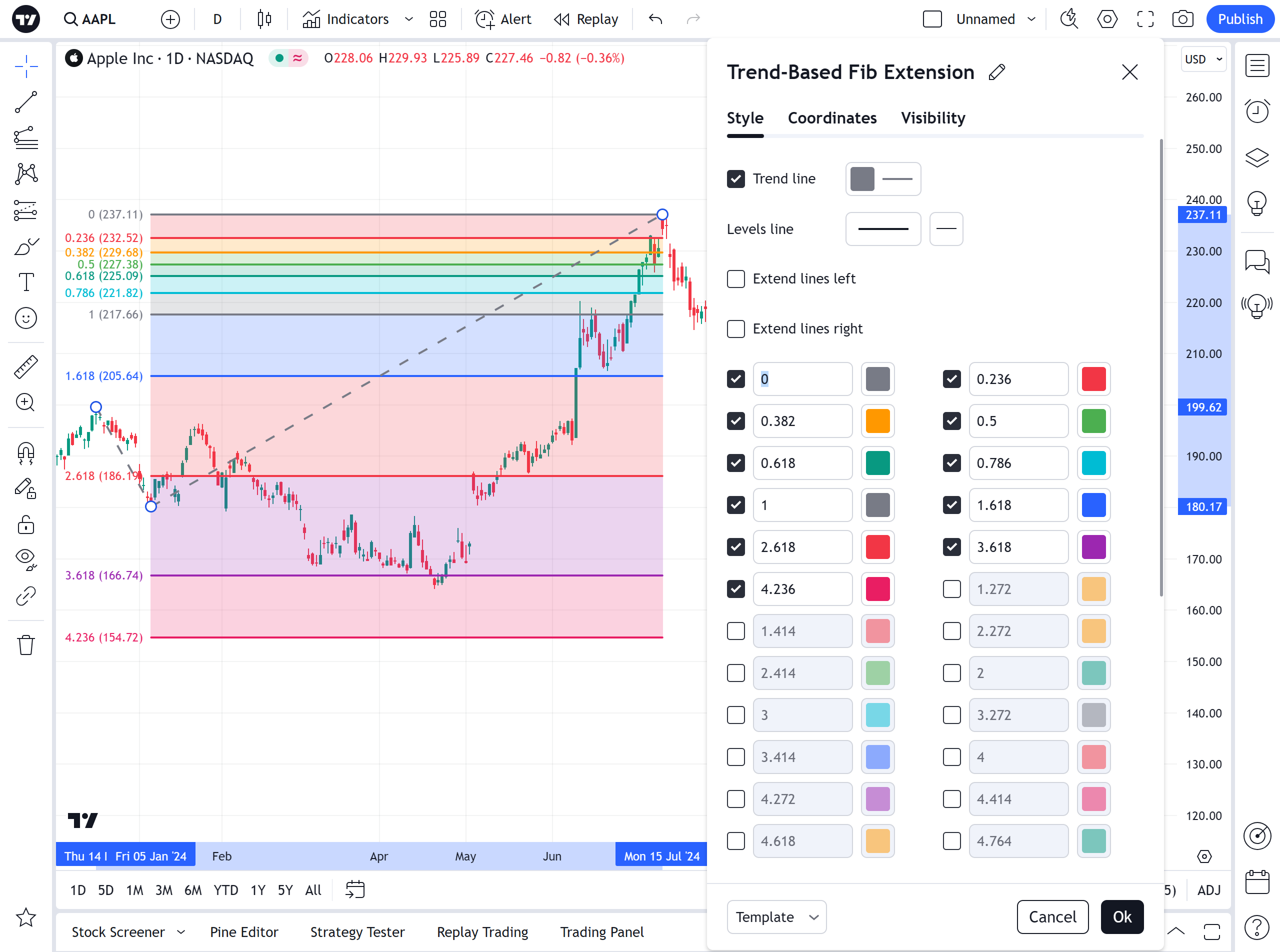The height and width of the screenshot is (952, 1280).
Task: Click the trash Remove objects icon
Action: pyautogui.click(x=26, y=645)
